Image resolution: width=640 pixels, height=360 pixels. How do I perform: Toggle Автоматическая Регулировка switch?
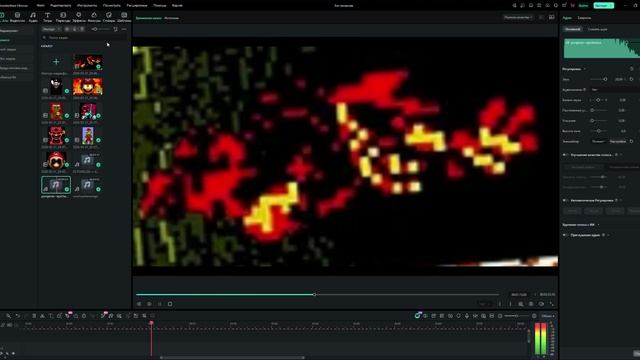565,200
